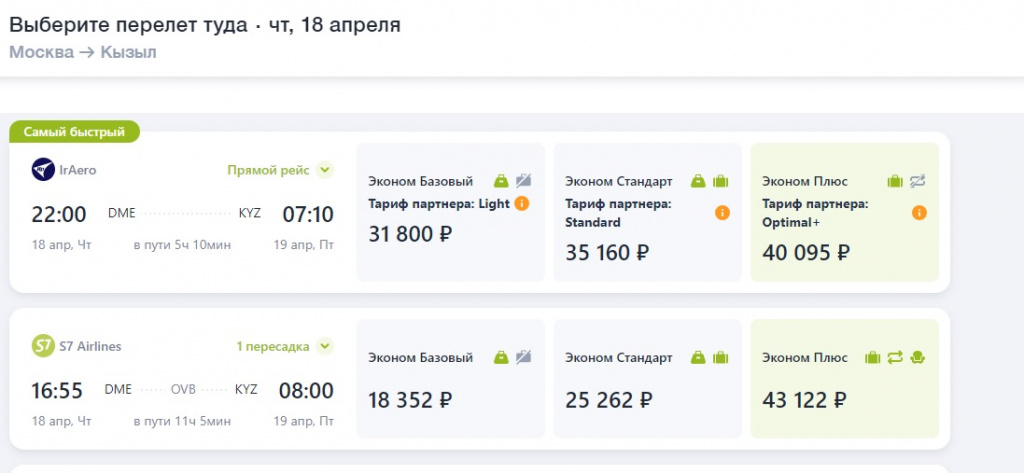The width and height of the screenshot is (1024, 473).
Task: Choose S7 Эконом Стандарт fare for 25 262 ₽
Action: [648, 378]
